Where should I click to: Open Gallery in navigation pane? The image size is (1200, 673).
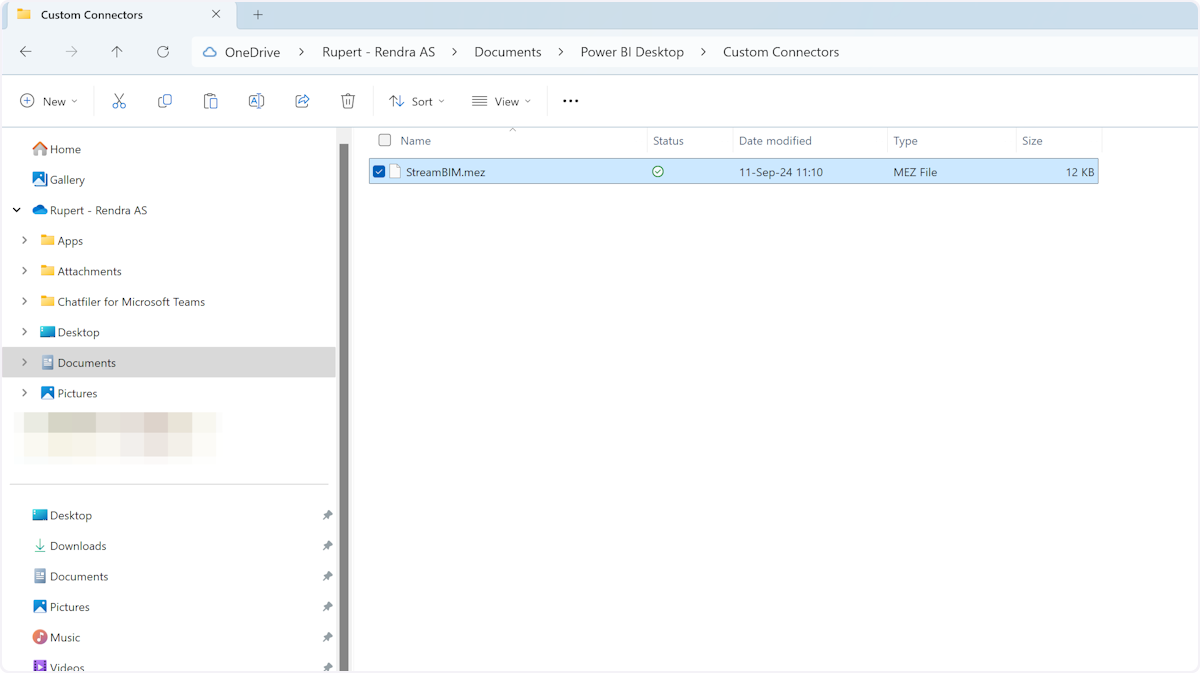click(59, 180)
